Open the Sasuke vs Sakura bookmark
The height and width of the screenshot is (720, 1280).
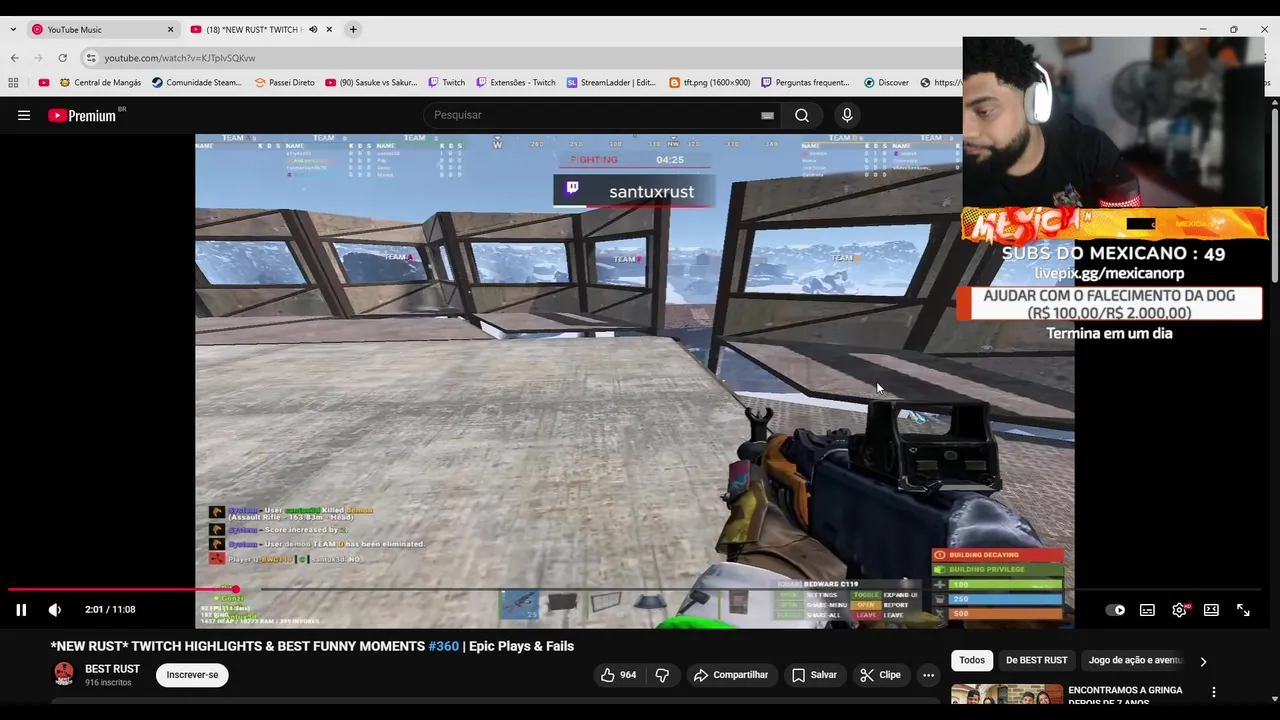[371, 83]
